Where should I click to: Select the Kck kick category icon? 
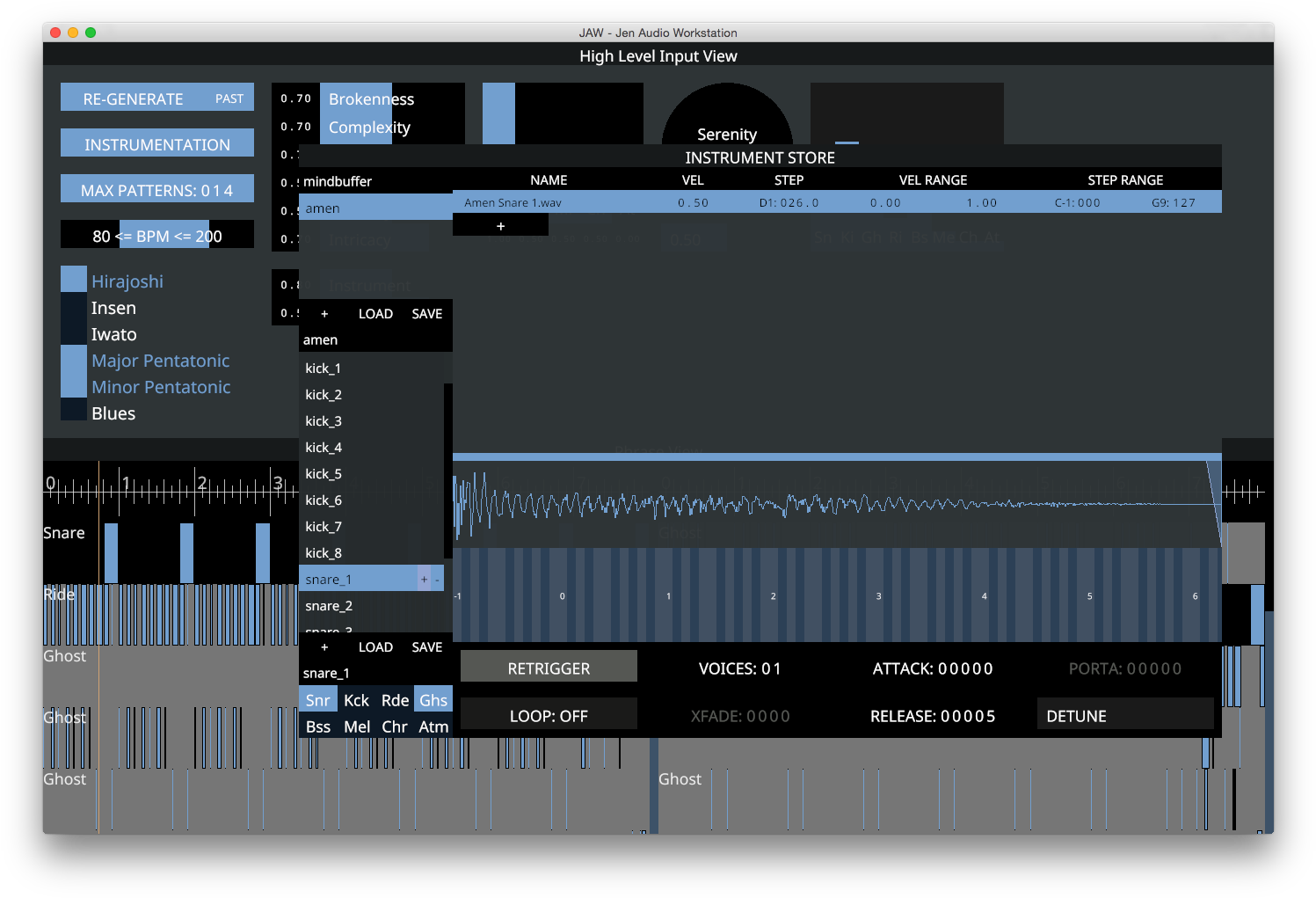(x=356, y=699)
